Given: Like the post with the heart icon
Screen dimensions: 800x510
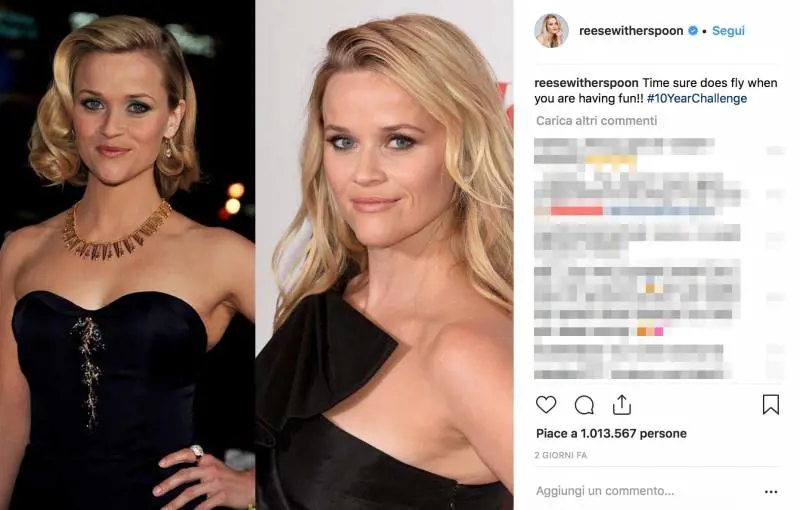Looking at the screenshot, I should pyautogui.click(x=546, y=405).
